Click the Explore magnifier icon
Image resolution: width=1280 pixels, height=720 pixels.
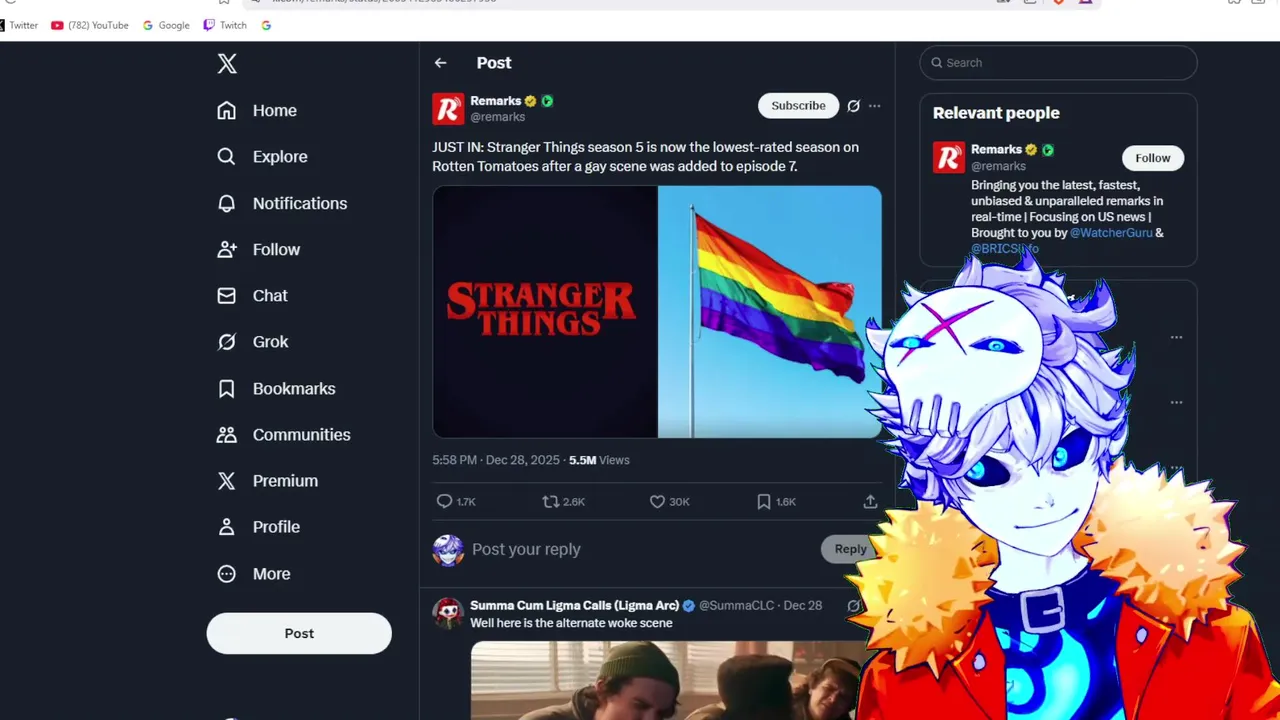coord(227,157)
